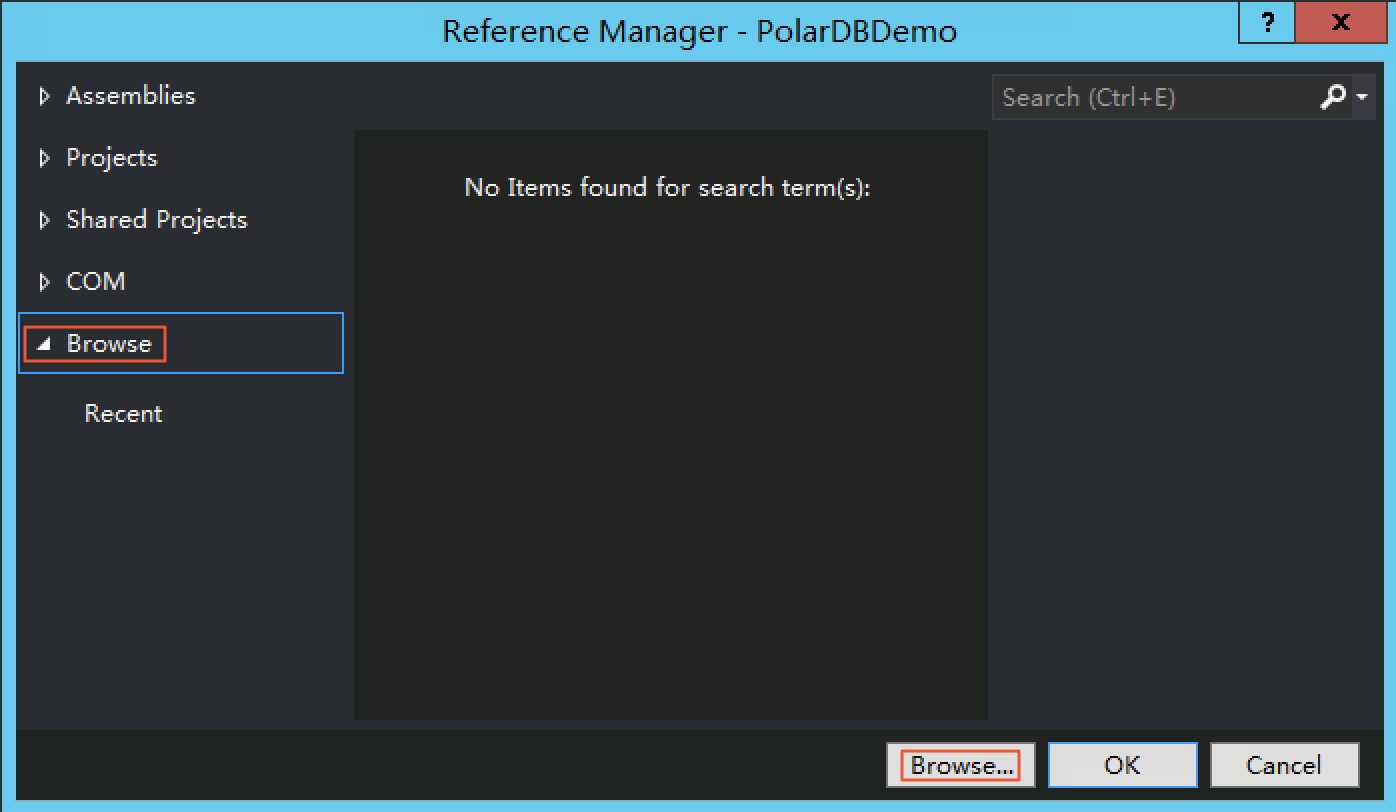The height and width of the screenshot is (812, 1396).
Task: Click the disclosure triangle beside Assemblies
Action: [44, 95]
